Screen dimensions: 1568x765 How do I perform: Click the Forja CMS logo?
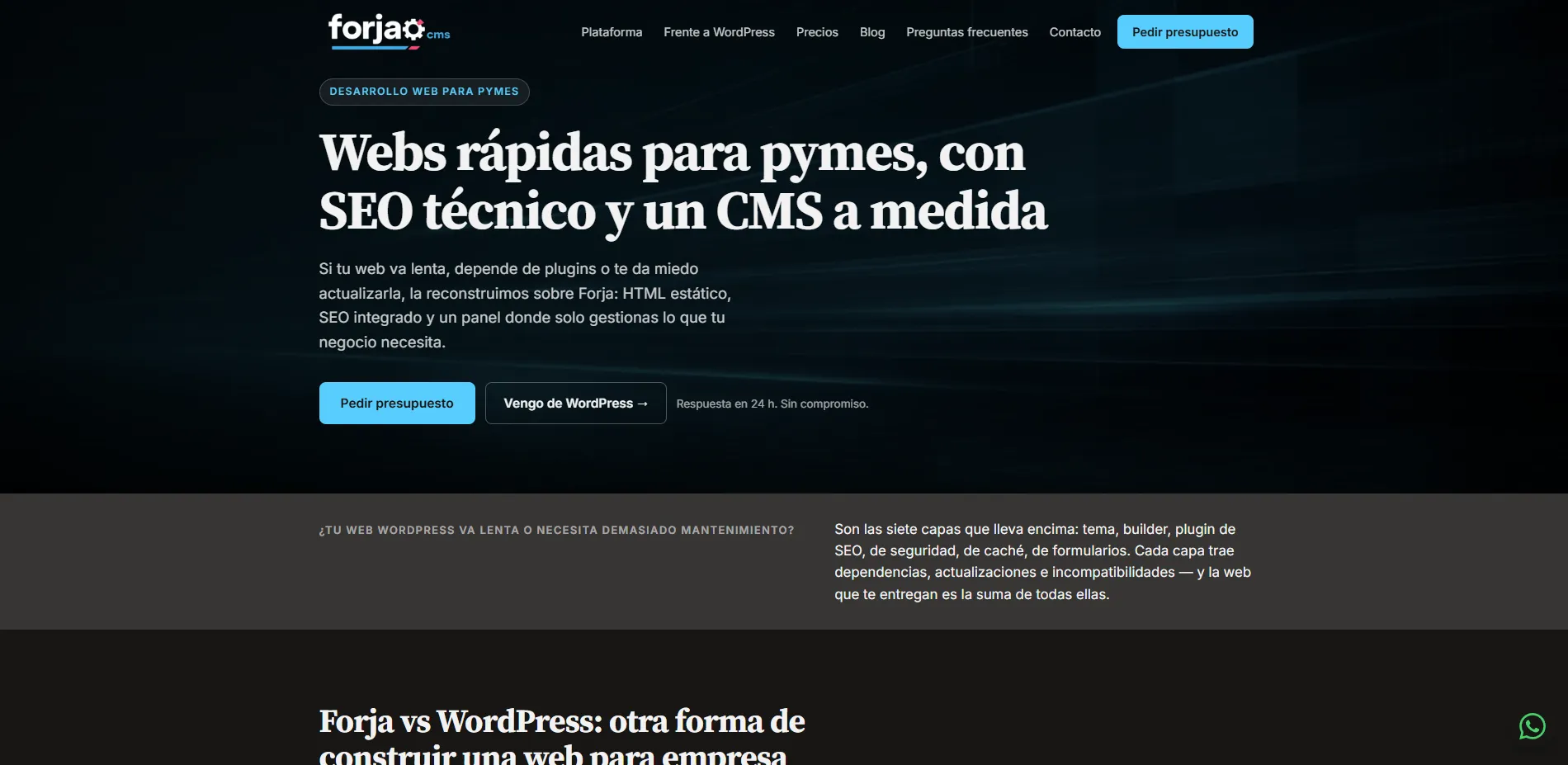pos(389,31)
